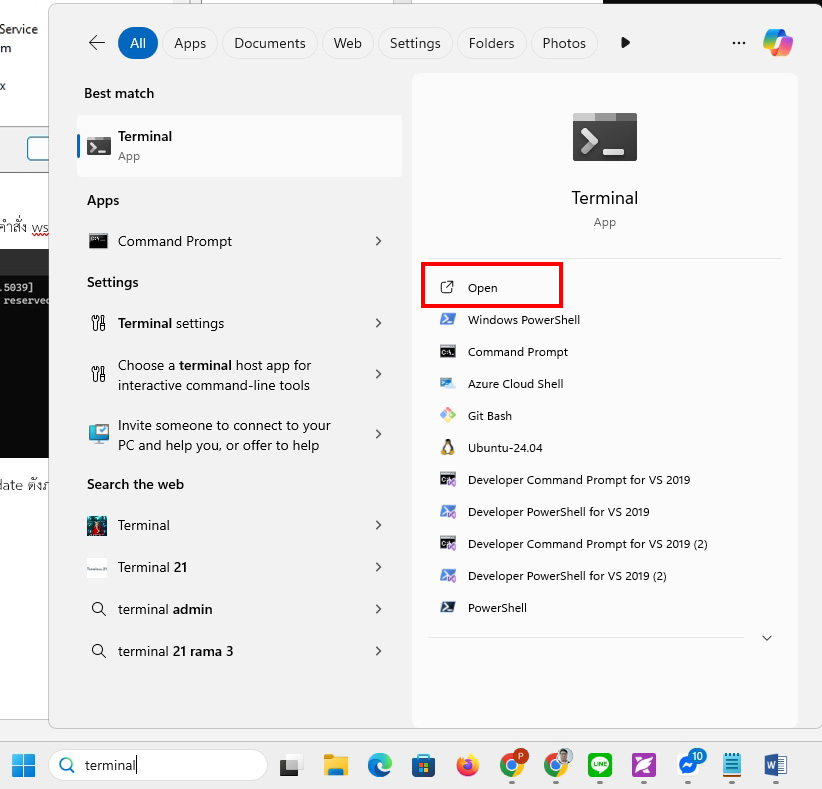Expand the 'terminal admin' suggestion chevron
Screen dimensions: 822x789
tap(378, 609)
